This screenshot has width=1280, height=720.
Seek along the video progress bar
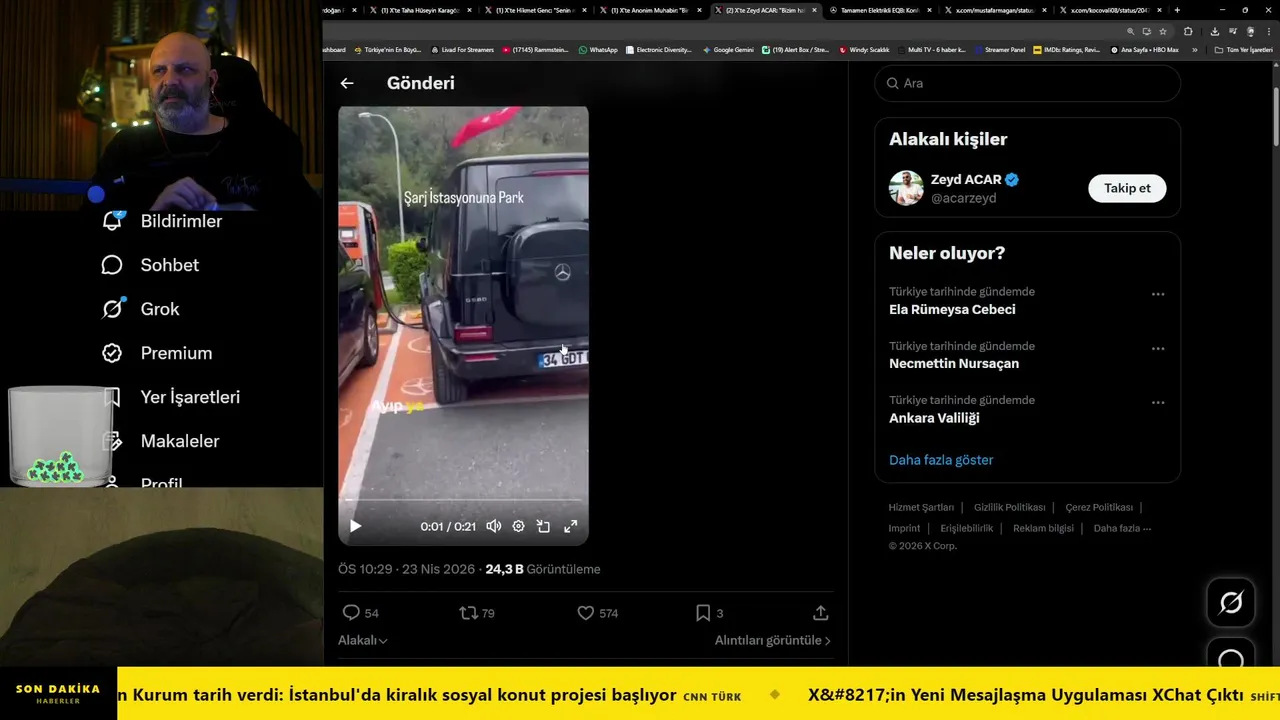(x=463, y=500)
